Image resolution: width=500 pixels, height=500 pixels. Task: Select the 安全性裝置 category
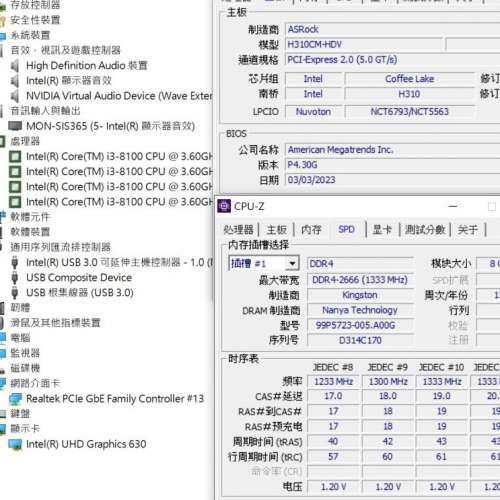point(35,20)
